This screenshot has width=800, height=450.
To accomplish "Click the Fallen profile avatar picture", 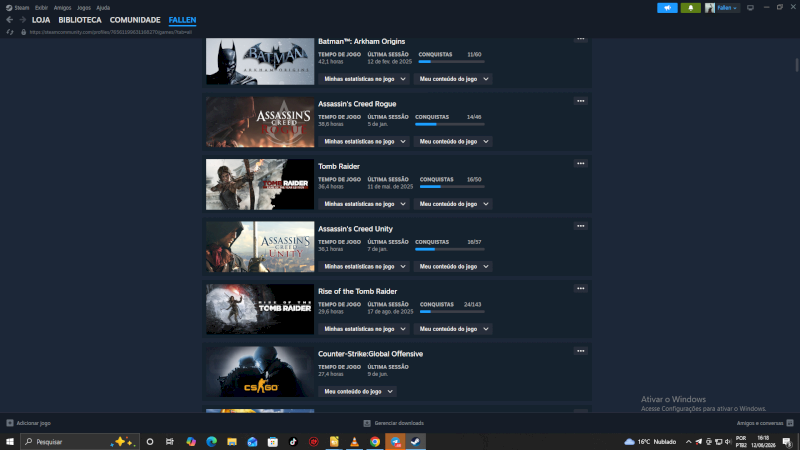I will [x=710, y=8].
